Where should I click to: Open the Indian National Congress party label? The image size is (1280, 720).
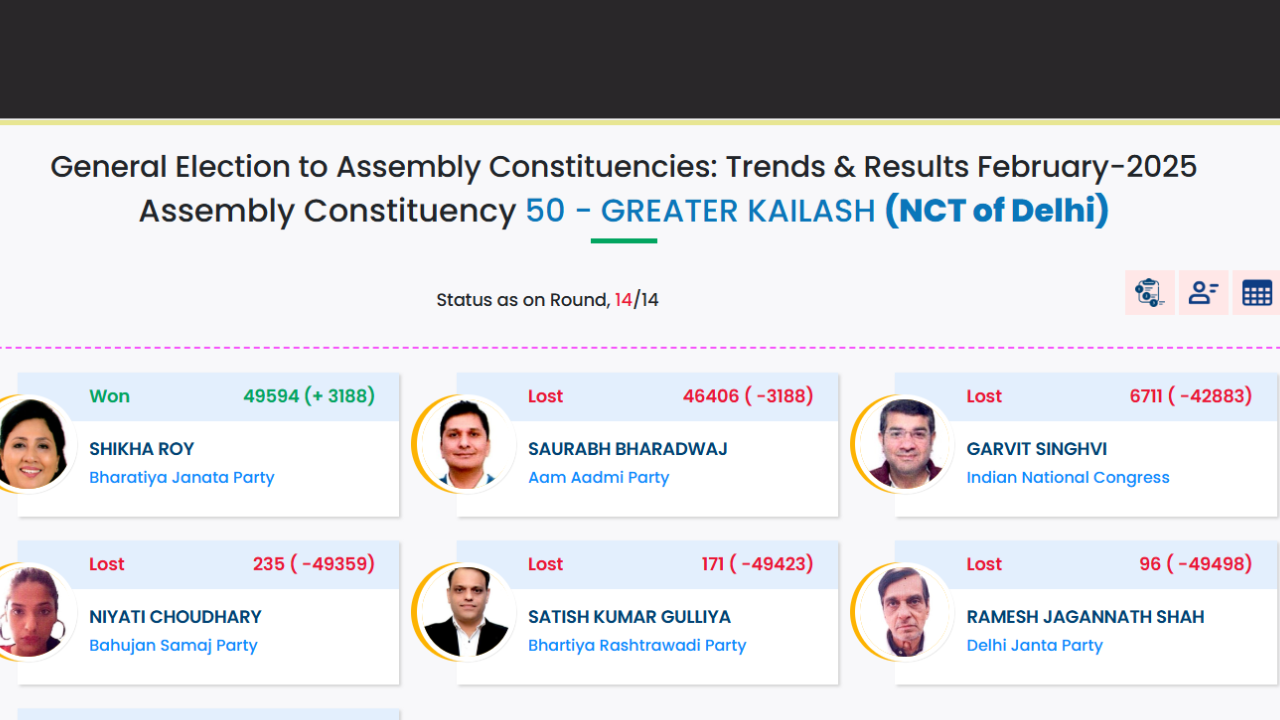pyautogui.click(x=1067, y=478)
